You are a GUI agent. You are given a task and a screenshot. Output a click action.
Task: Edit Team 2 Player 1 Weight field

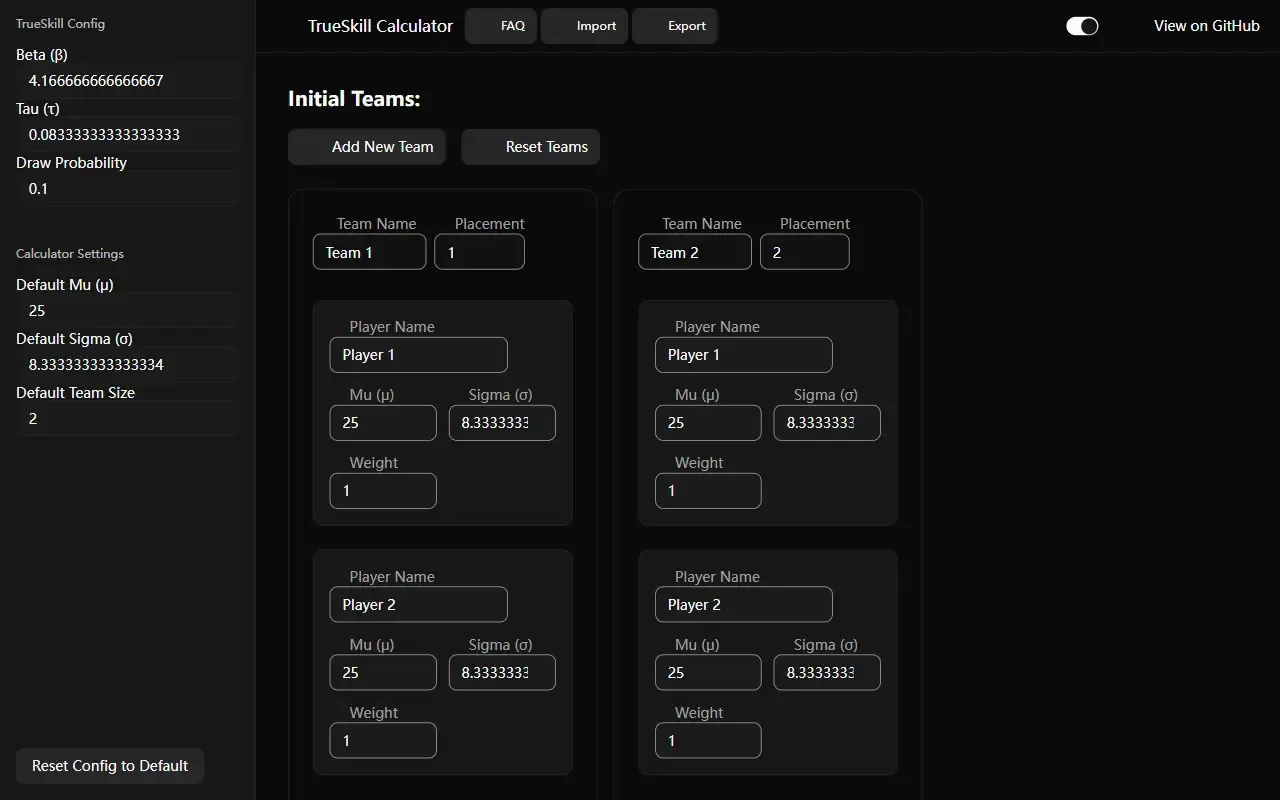pos(708,491)
